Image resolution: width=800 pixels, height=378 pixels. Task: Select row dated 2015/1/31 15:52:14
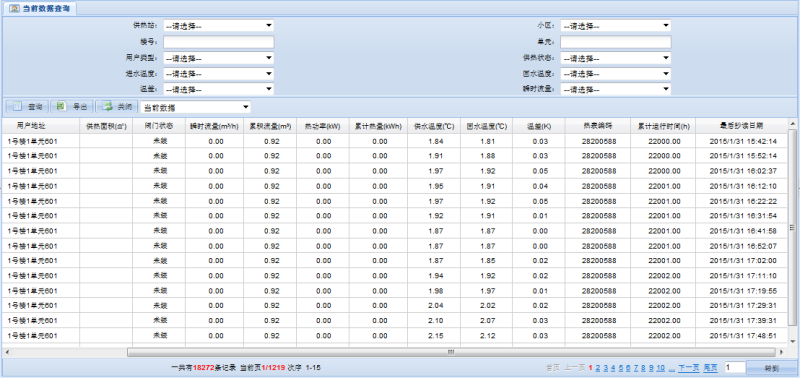(x=395, y=156)
